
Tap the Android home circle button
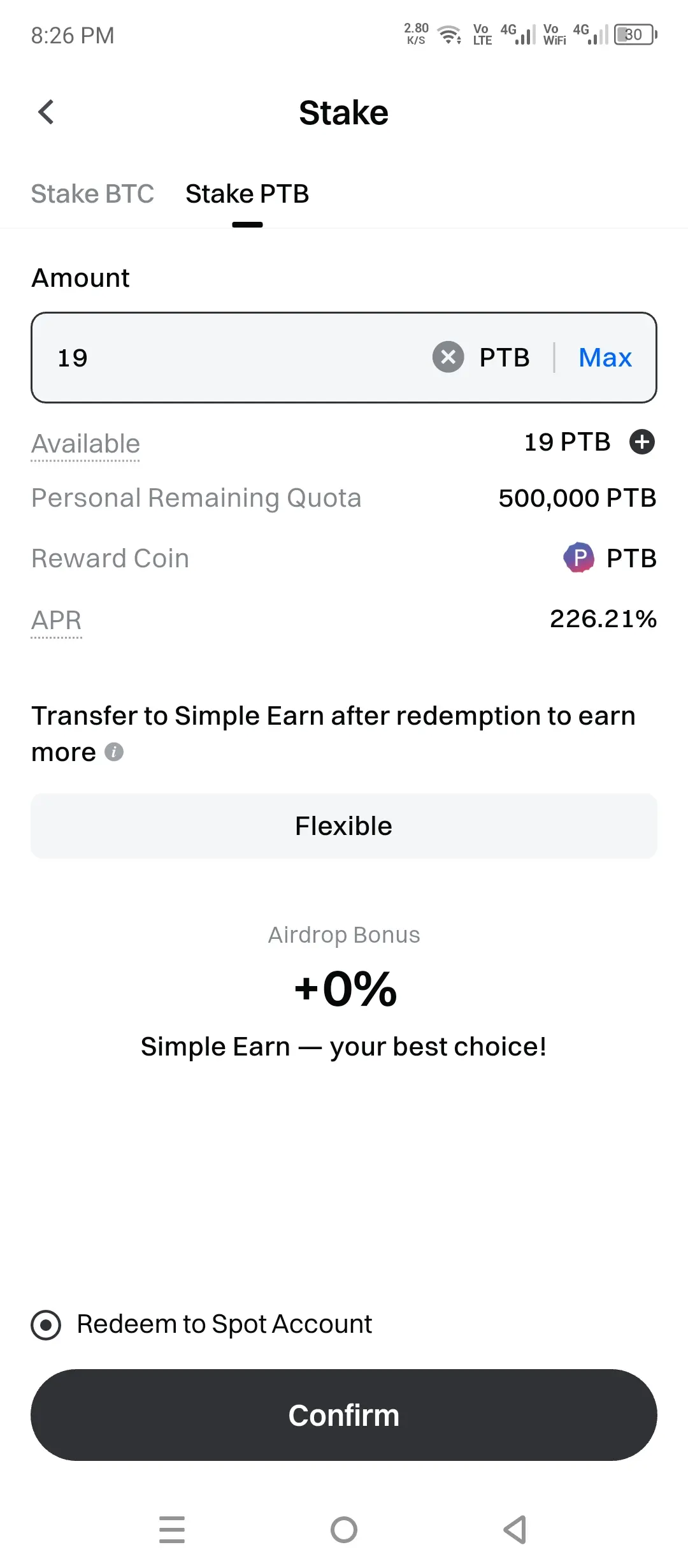tap(344, 1530)
